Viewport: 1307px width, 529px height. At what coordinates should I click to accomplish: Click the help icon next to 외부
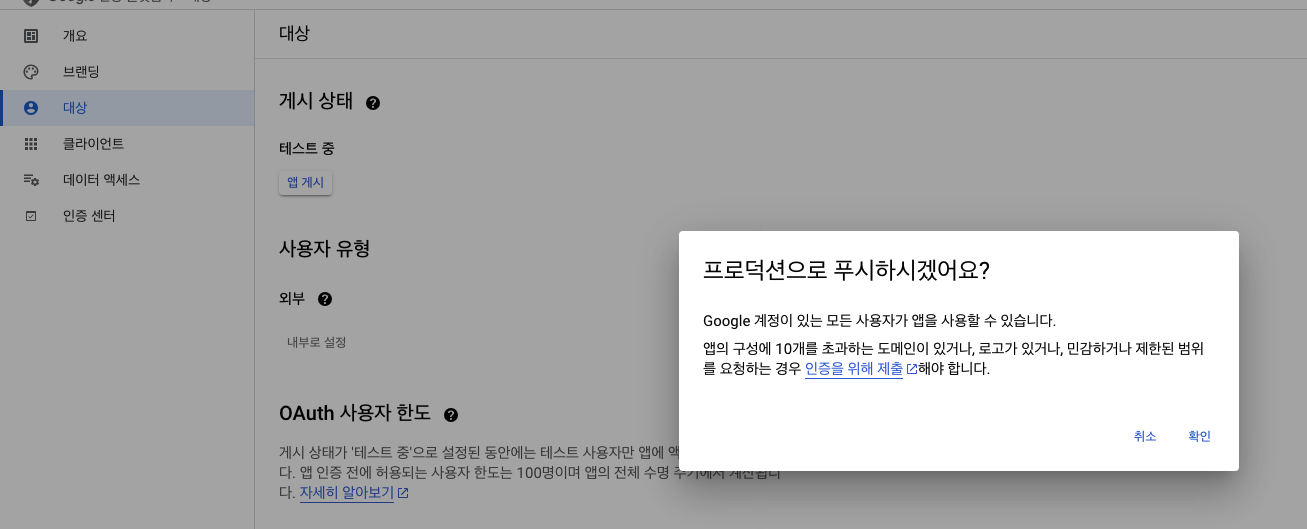coord(325,299)
